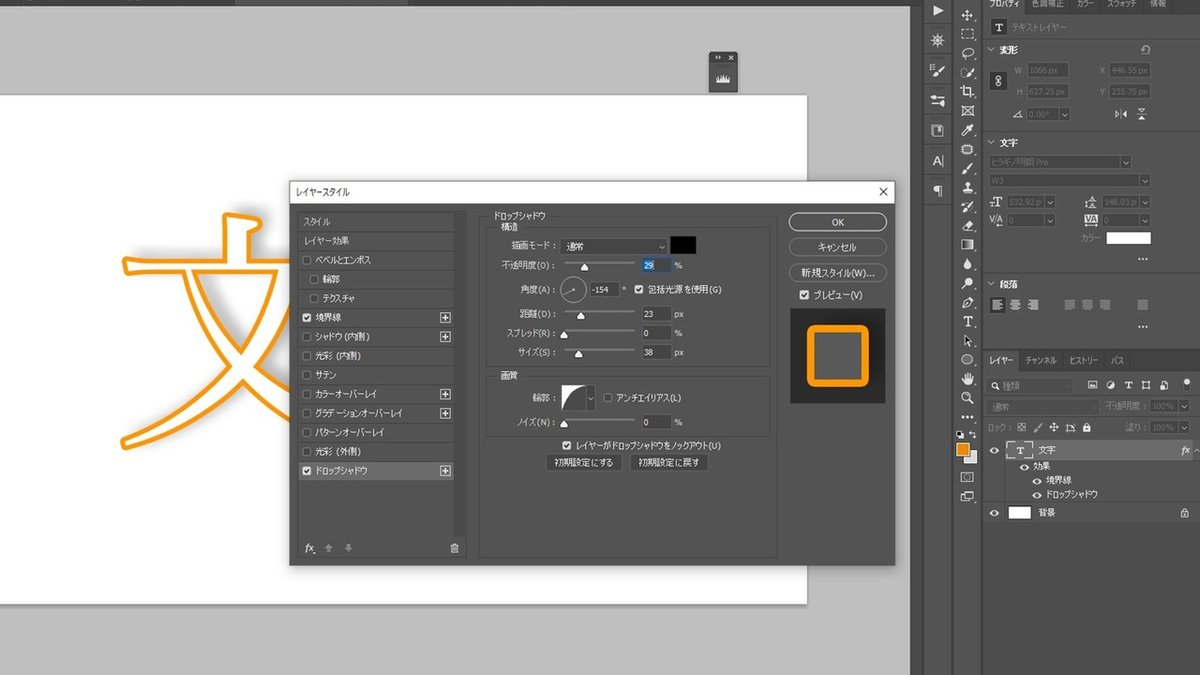This screenshot has width=1200, height=675.
Task: Select the Frame tool
Action: (967, 111)
